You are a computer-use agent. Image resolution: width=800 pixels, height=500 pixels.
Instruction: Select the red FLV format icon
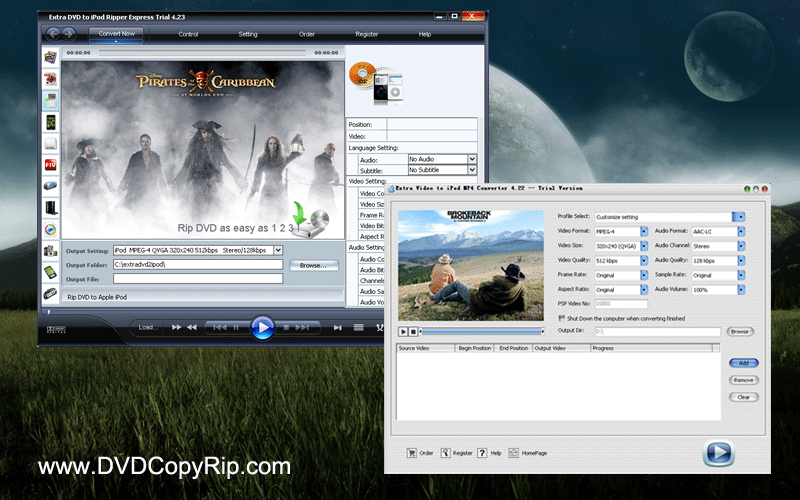pos(51,164)
